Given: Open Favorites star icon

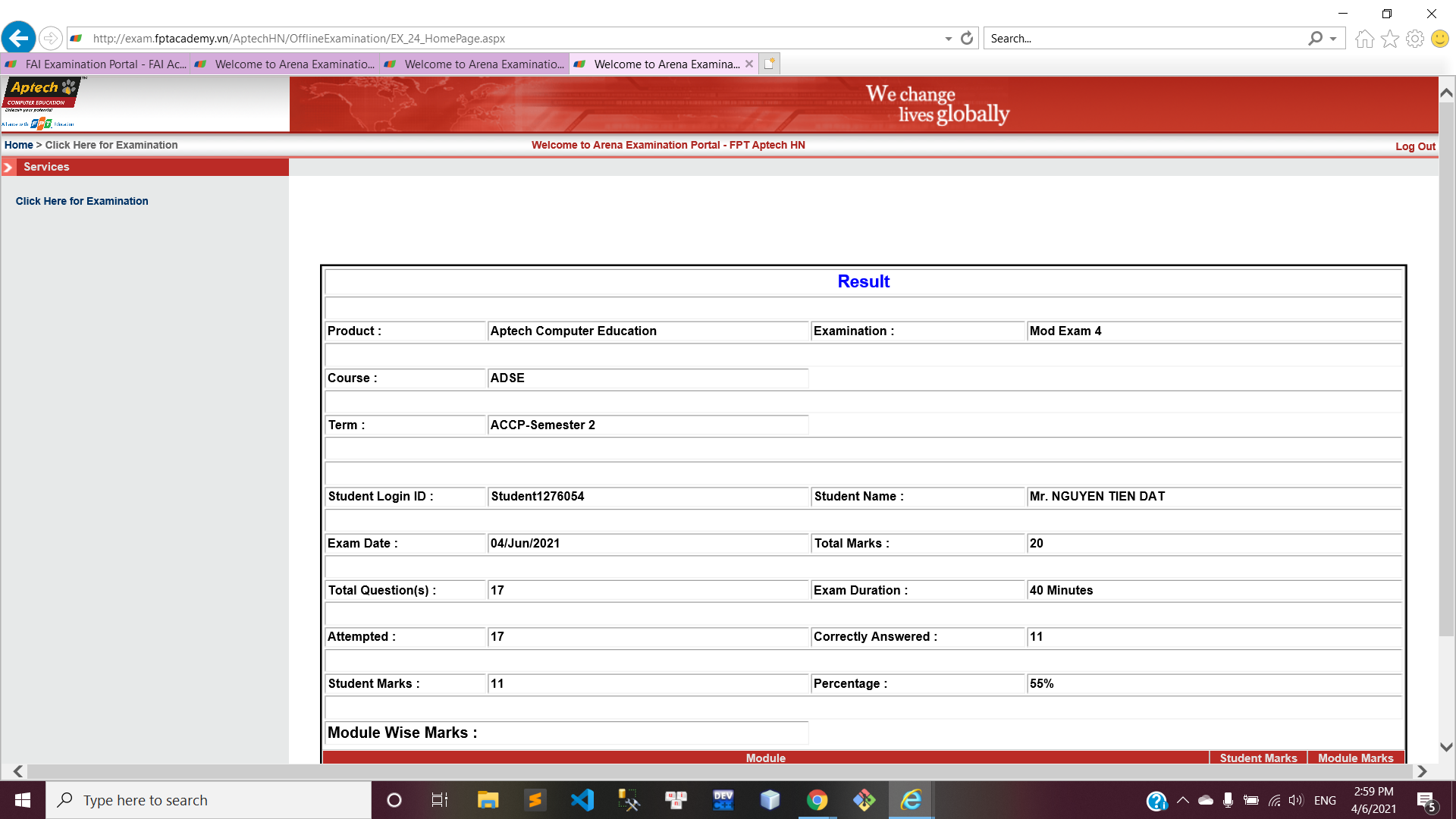Looking at the screenshot, I should tap(1389, 39).
